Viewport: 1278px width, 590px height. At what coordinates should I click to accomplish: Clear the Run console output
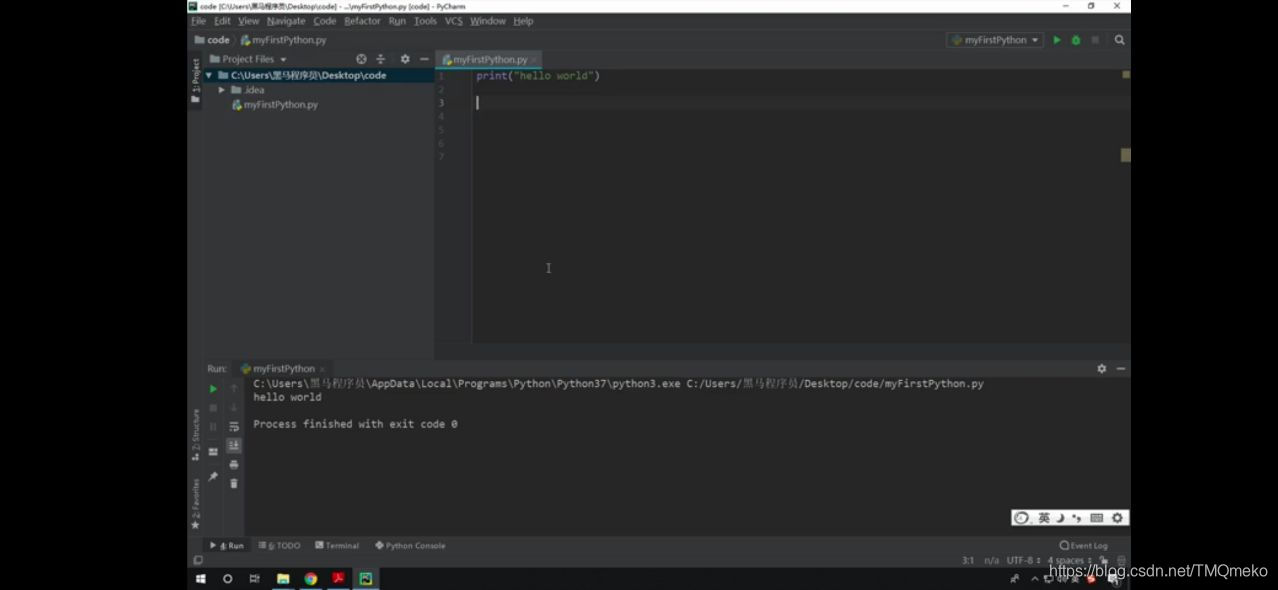click(233, 483)
